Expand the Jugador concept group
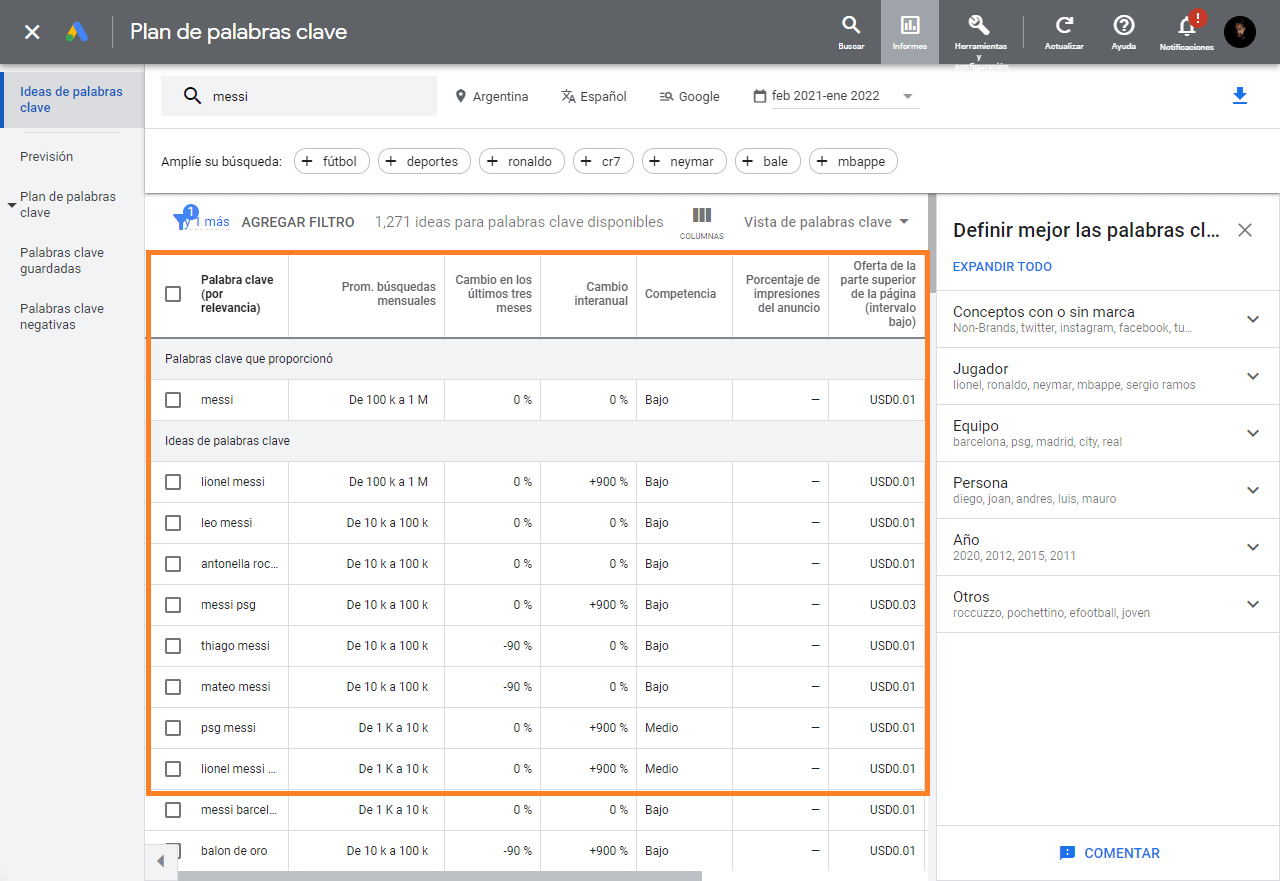 (x=1253, y=376)
